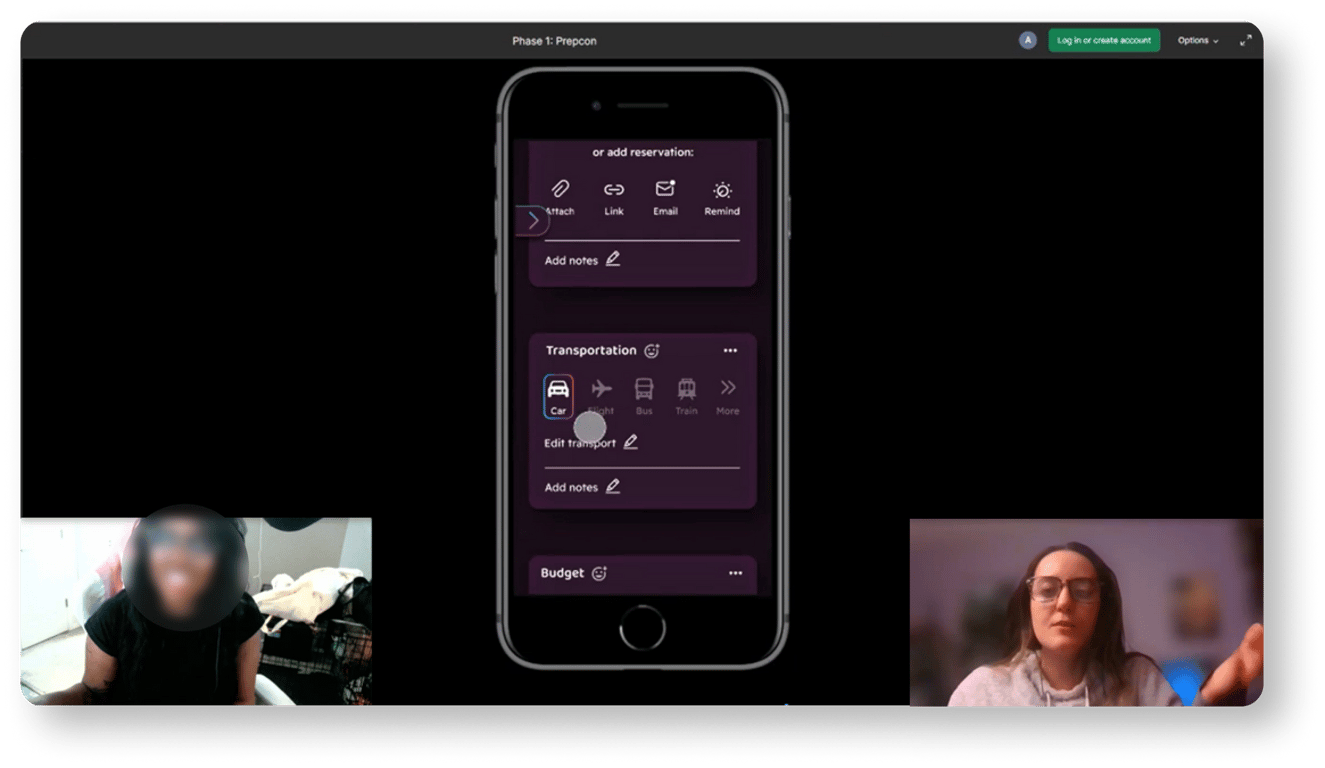This screenshot has width=1325, height=768.
Task: Open the Options dropdown
Action: pos(1198,41)
